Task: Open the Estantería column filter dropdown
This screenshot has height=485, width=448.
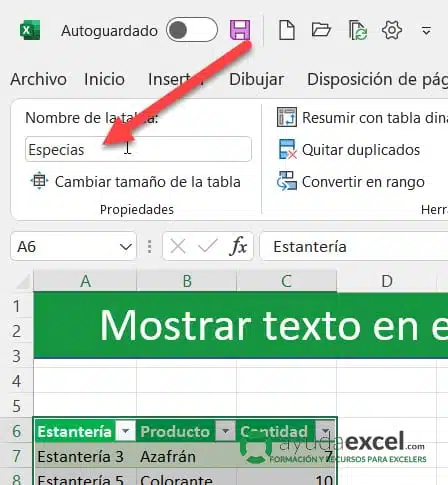Action: (125, 431)
